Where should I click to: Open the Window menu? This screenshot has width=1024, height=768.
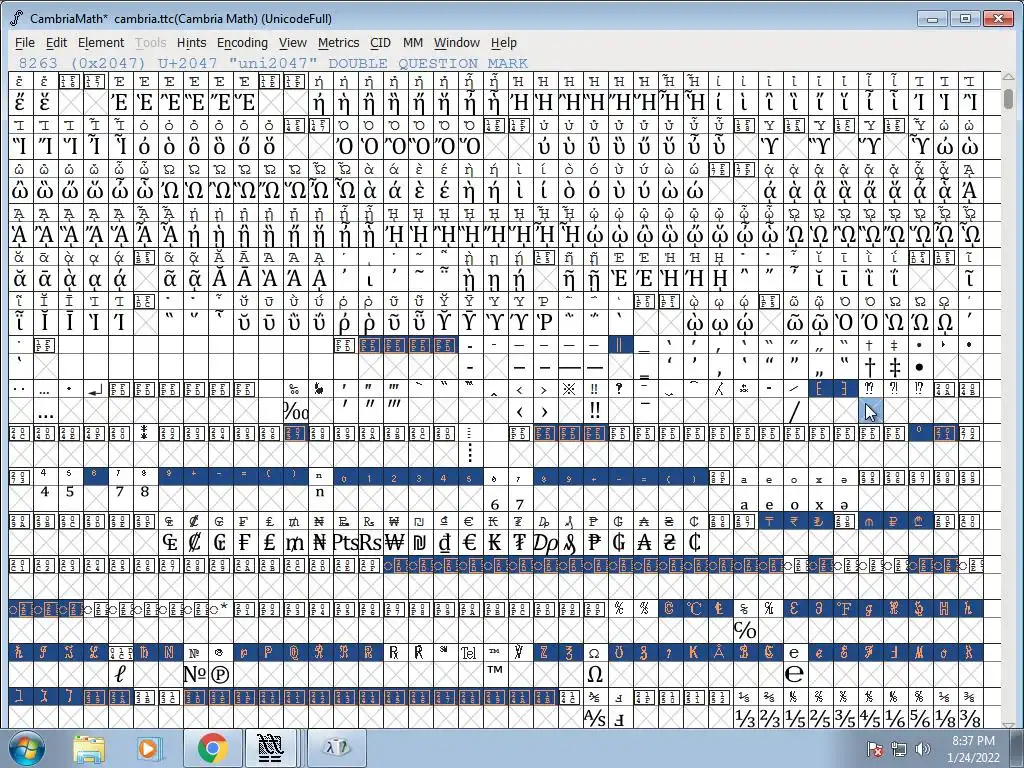456,42
